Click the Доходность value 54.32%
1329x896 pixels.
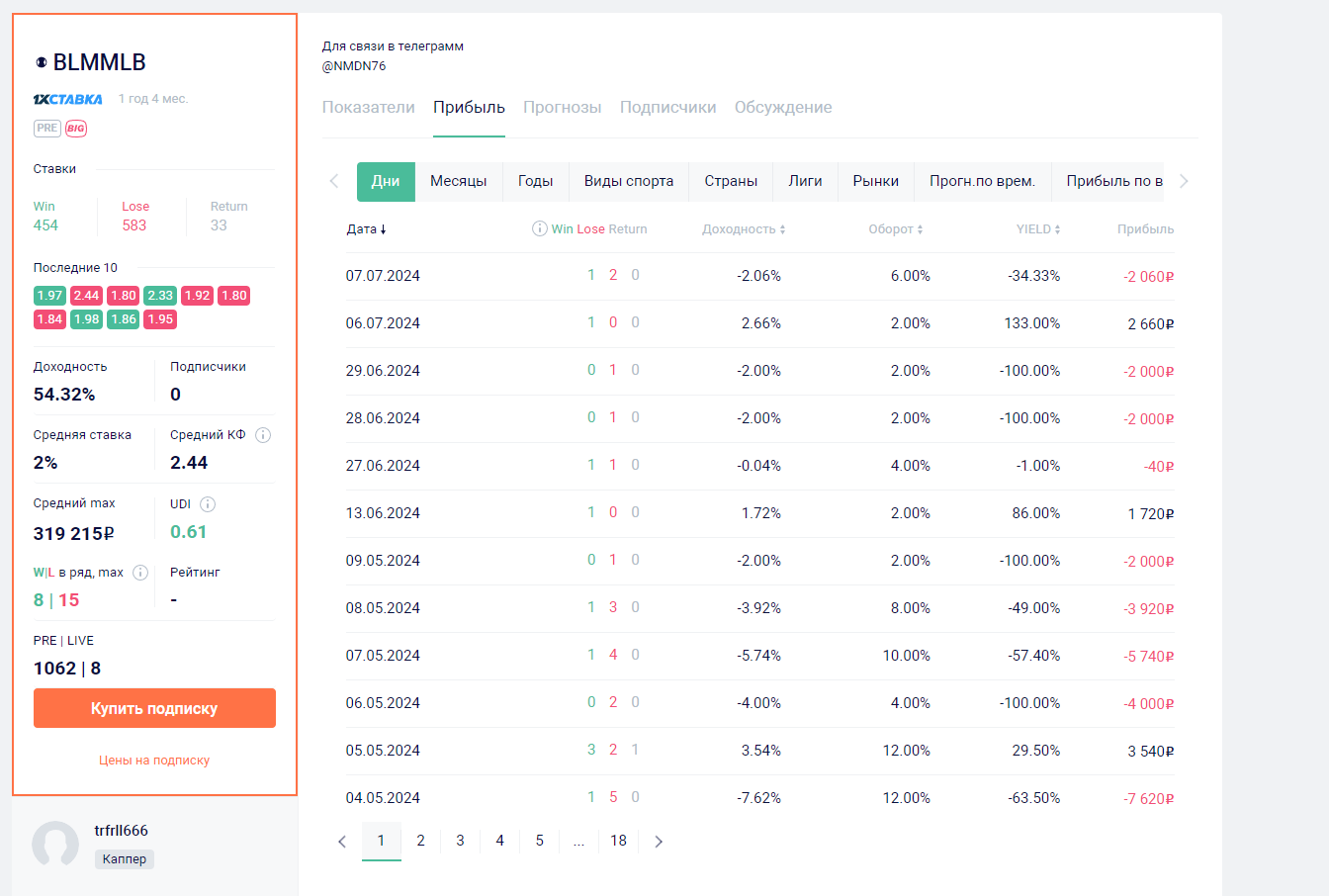coord(64,395)
